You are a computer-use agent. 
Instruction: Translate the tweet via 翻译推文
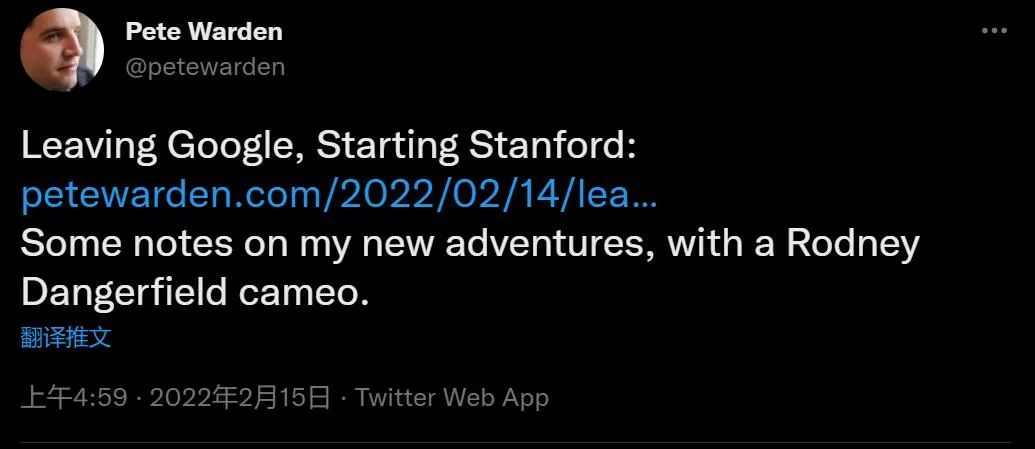(x=66, y=337)
